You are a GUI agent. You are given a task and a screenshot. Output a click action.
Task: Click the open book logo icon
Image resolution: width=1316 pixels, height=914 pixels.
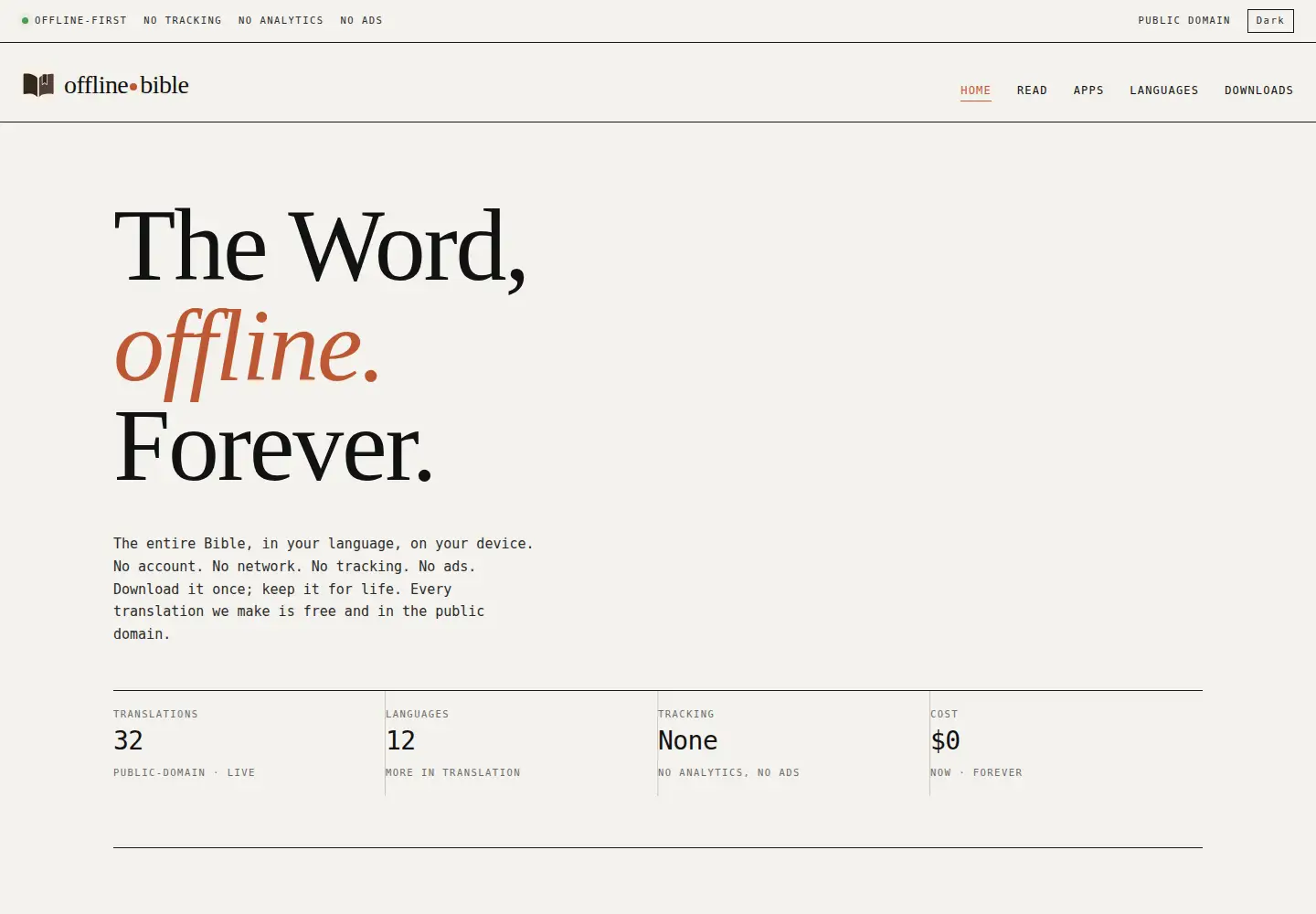(x=38, y=85)
